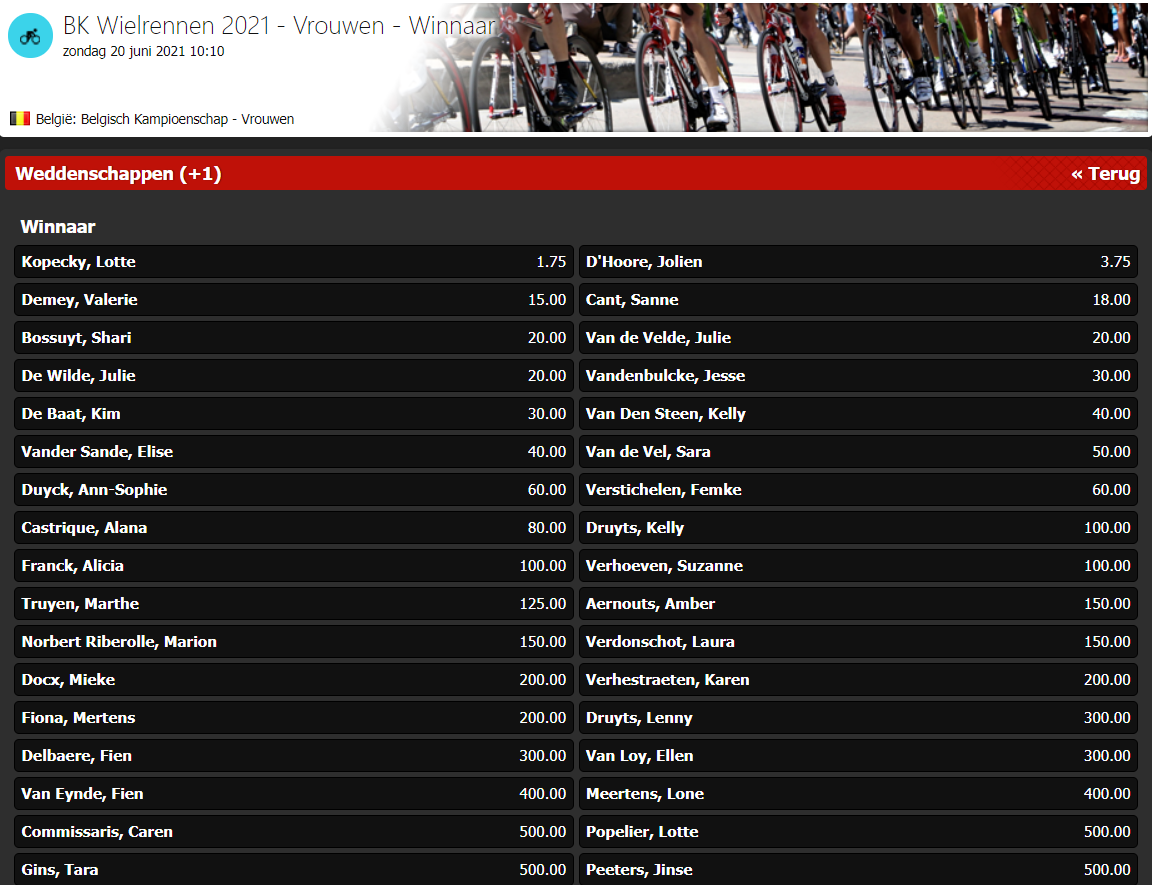The height and width of the screenshot is (885, 1152).
Task: Bet on De Baat, Kim
Action: (x=294, y=414)
